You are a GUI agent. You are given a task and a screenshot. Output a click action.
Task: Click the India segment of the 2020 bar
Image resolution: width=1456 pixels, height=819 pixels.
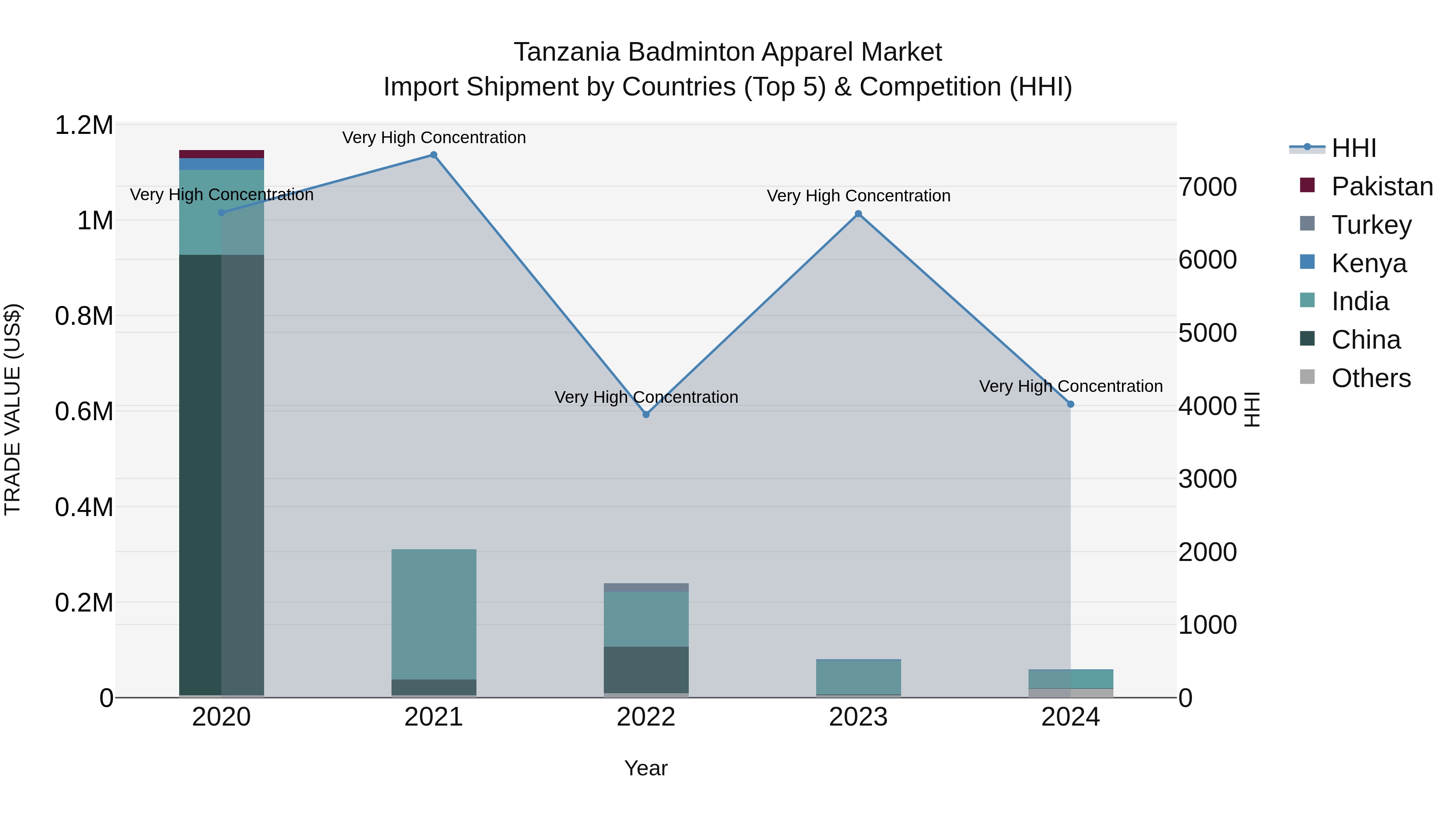coord(222,212)
